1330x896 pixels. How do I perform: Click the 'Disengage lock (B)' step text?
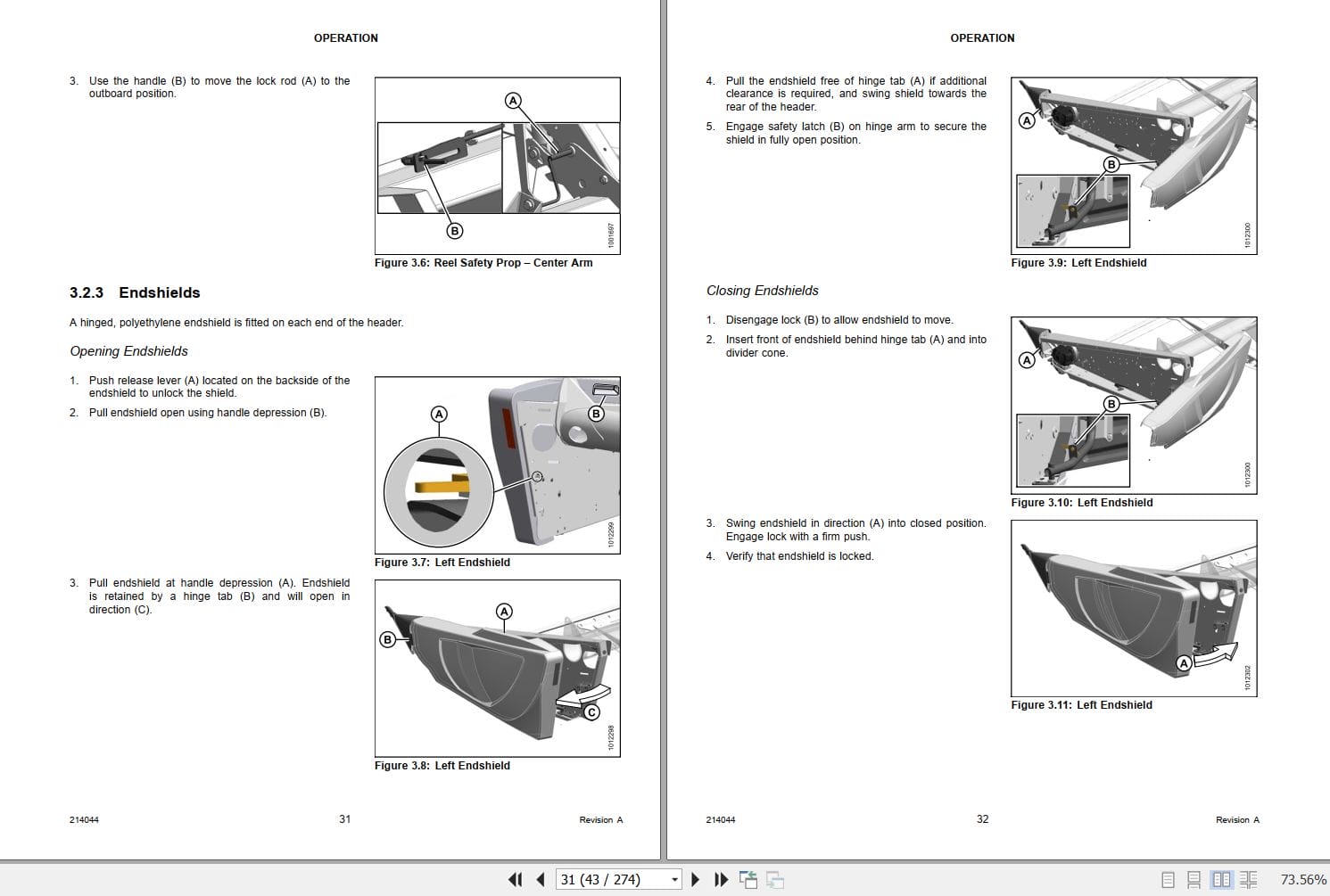coord(839,320)
